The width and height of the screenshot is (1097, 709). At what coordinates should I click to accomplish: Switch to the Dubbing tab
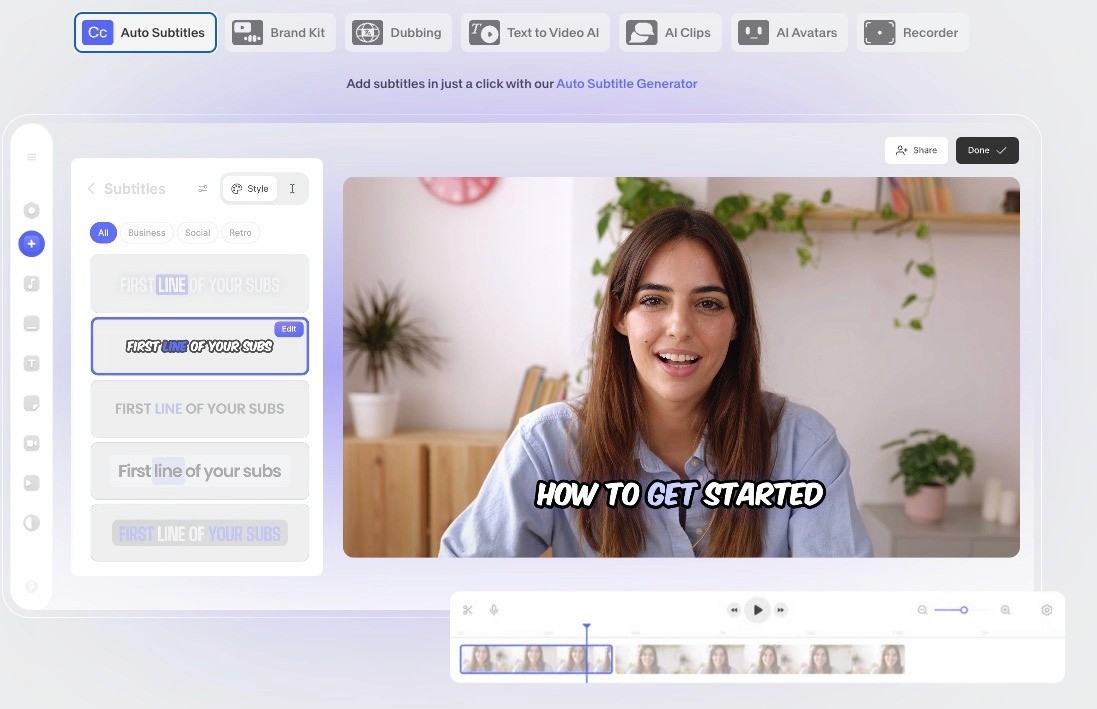pos(398,32)
